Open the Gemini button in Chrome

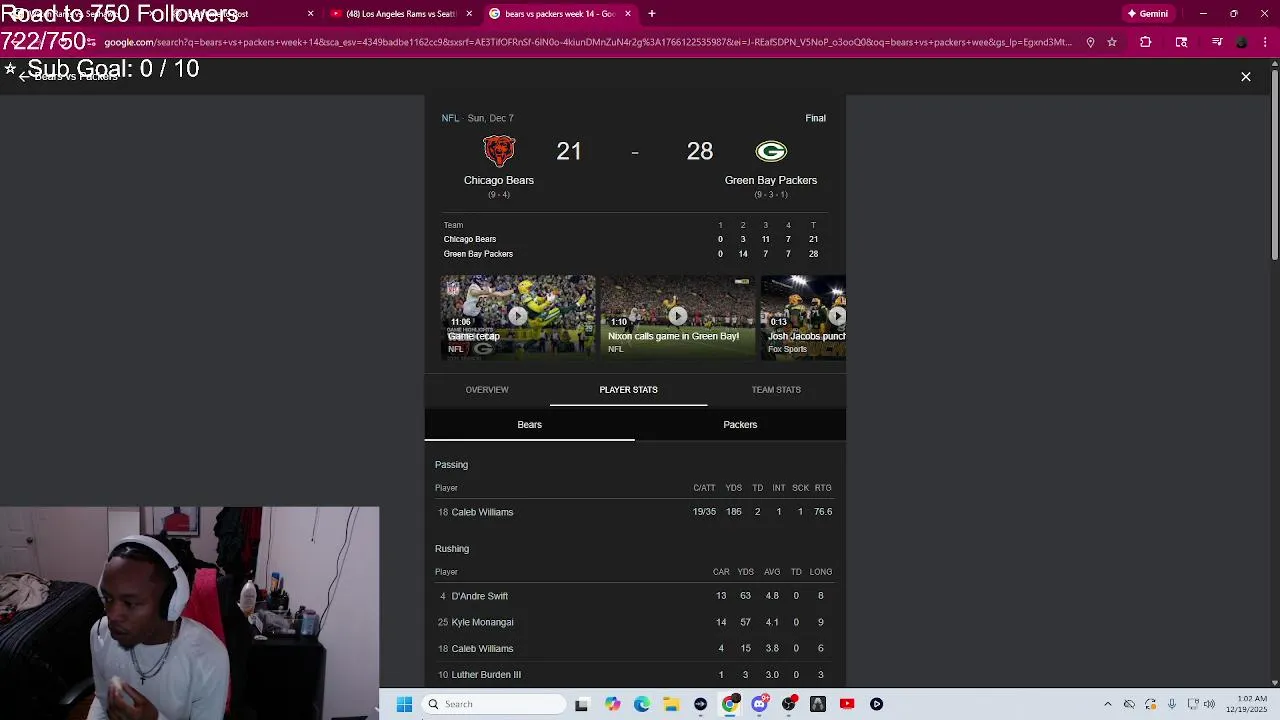click(x=1148, y=14)
